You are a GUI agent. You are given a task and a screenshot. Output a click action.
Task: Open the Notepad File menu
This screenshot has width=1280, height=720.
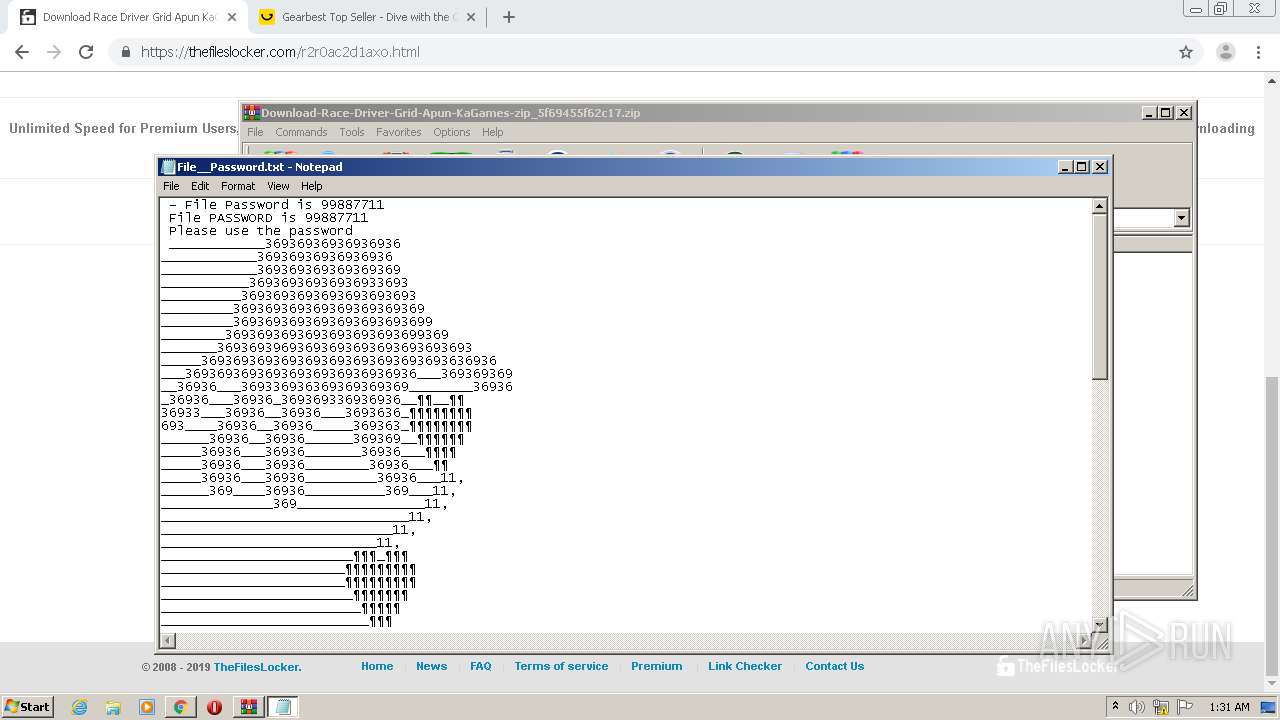point(171,186)
